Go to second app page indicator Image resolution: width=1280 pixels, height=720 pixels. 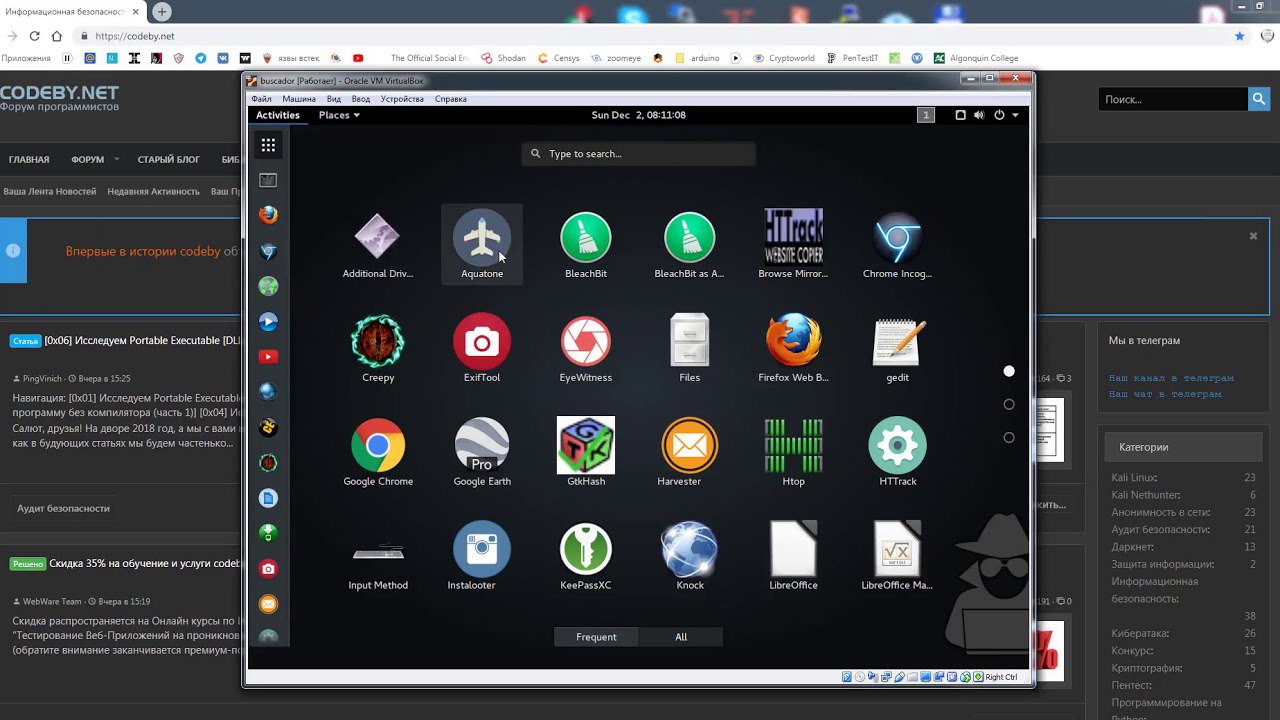tap(1009, 404)
